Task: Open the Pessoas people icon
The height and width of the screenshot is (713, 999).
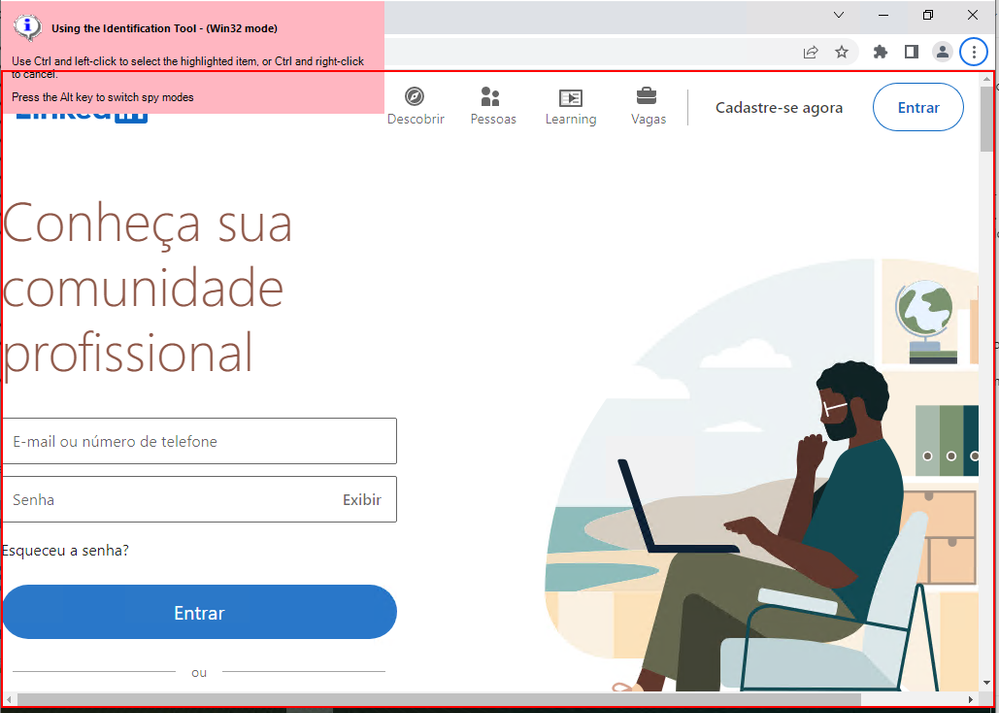Action: point(491,97)
